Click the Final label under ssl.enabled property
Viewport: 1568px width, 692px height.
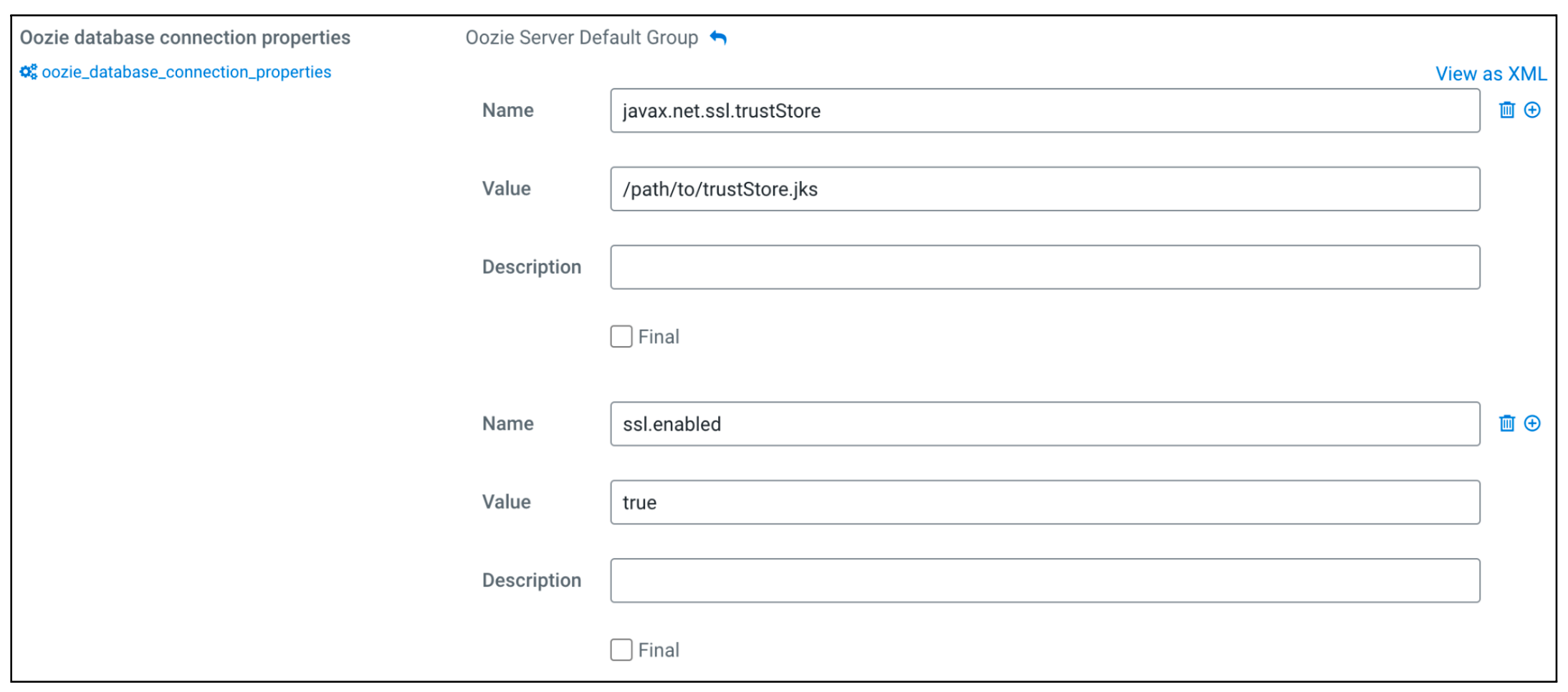(x=659, y=650)
